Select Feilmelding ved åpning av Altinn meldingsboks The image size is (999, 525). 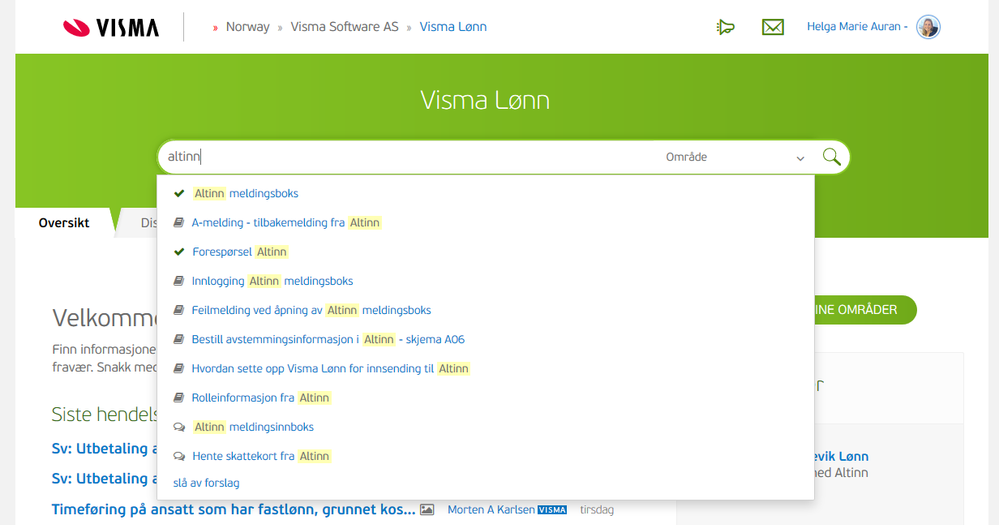tap(312, 310)
